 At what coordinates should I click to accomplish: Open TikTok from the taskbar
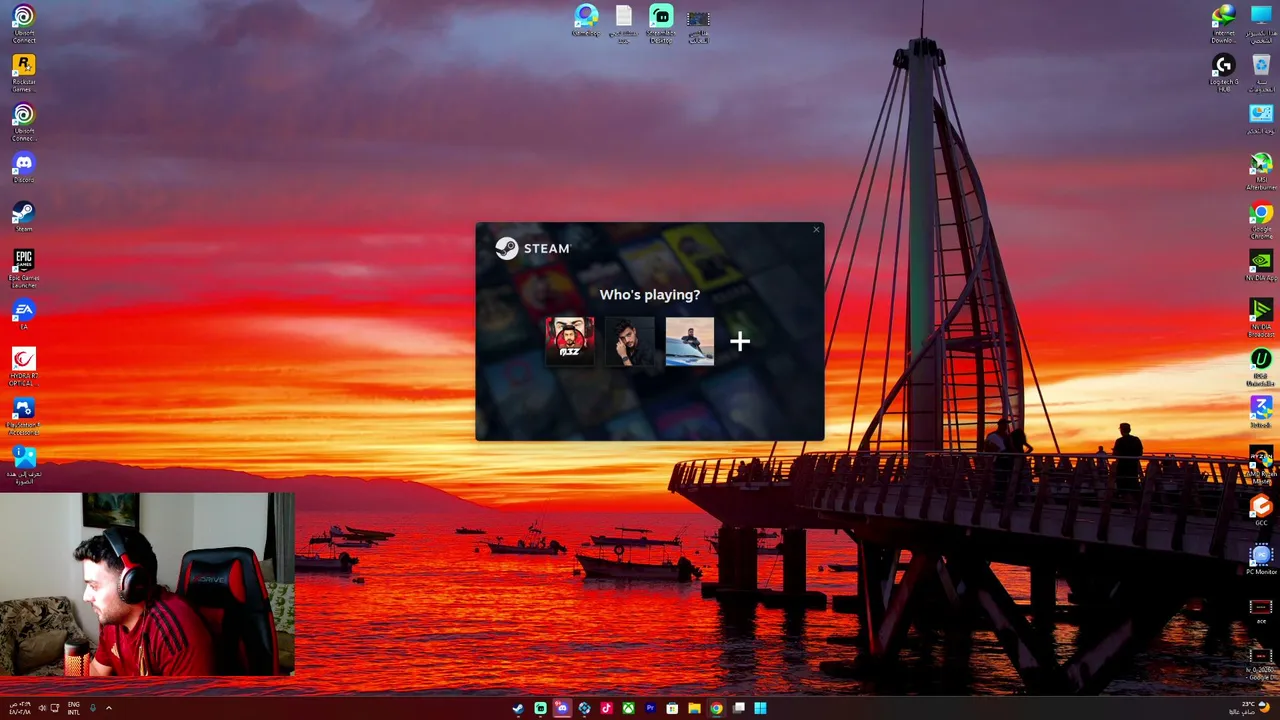(x=606, y=708)
